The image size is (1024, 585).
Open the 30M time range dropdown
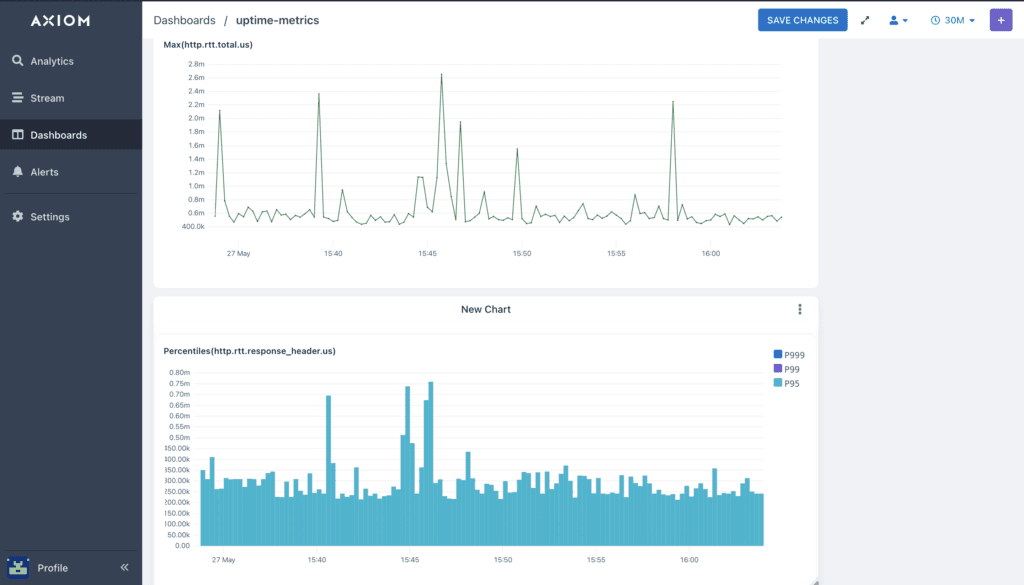pyautogui.click(x=952, y=20)
